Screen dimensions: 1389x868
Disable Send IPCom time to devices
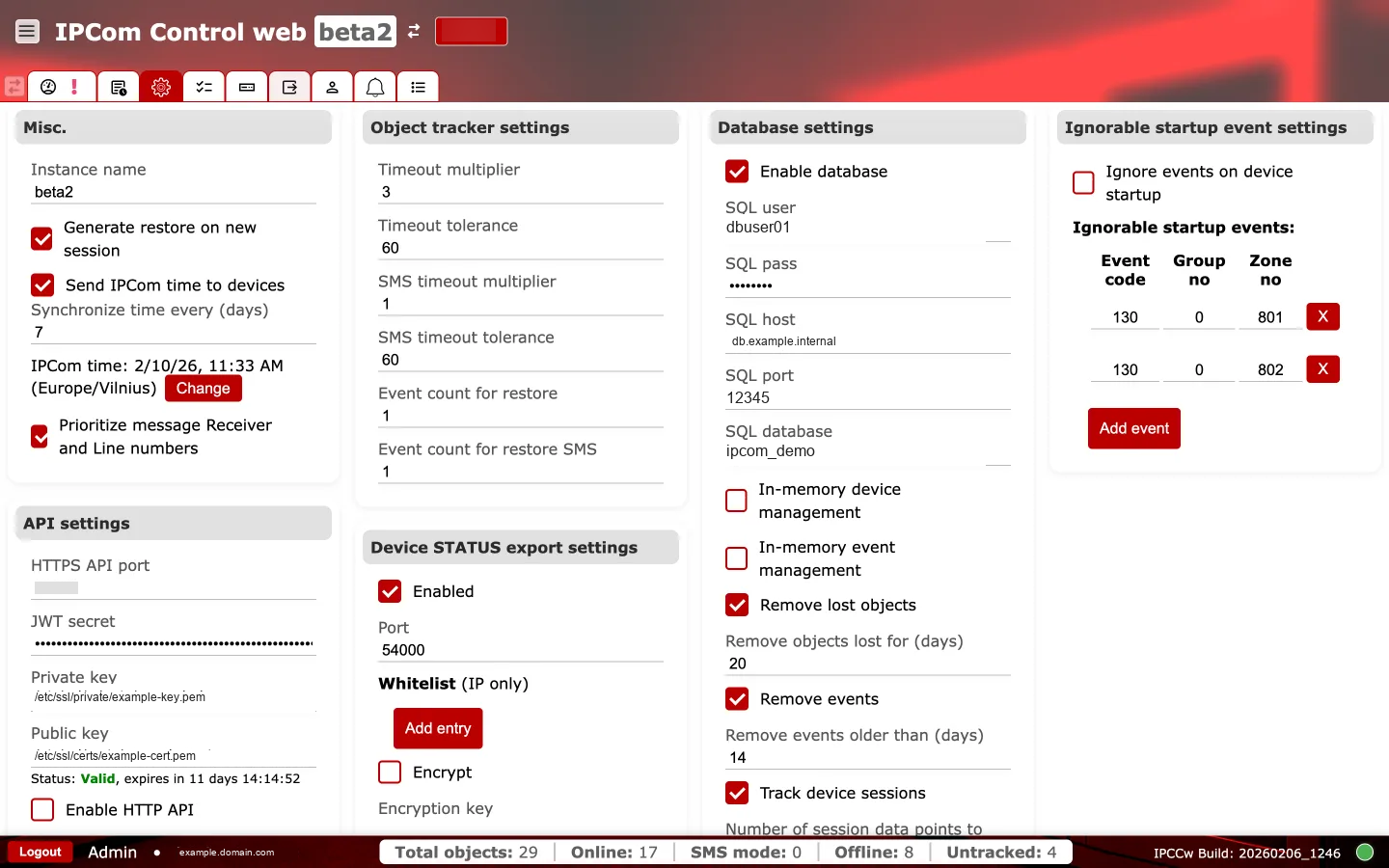(x=41, y=285)
